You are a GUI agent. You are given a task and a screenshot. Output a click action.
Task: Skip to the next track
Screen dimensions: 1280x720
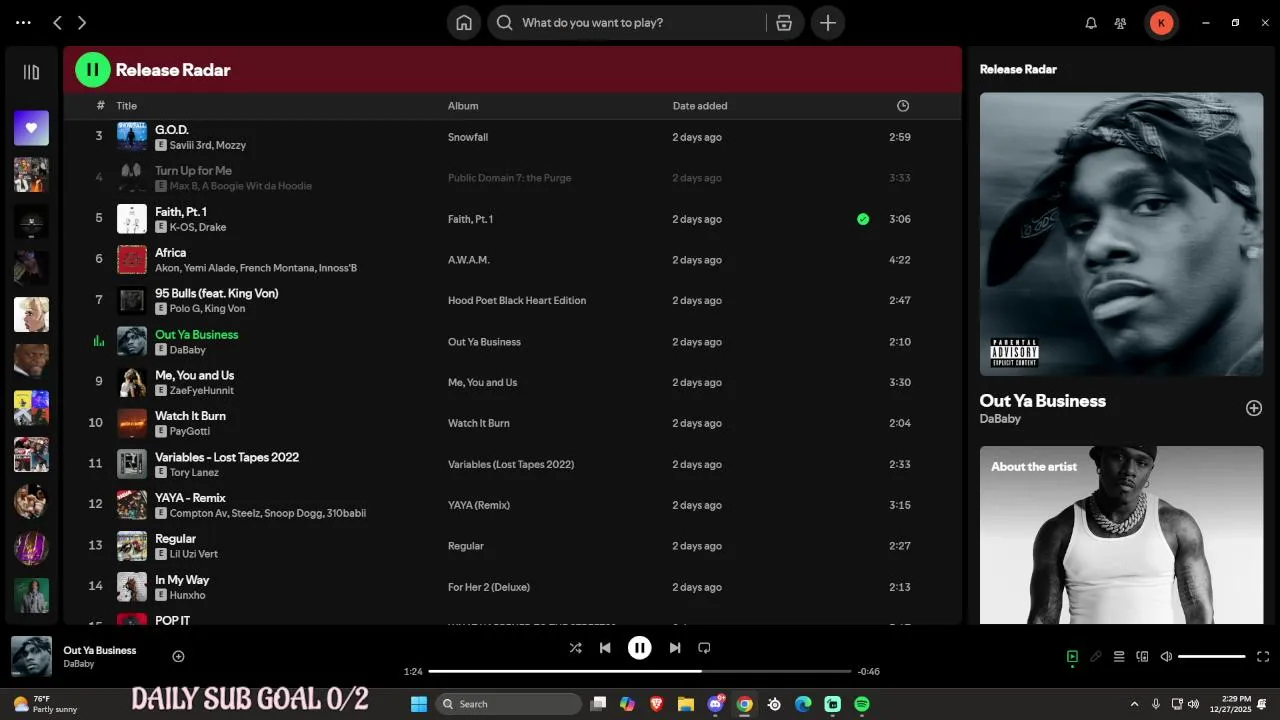click(x=675, y=648)
